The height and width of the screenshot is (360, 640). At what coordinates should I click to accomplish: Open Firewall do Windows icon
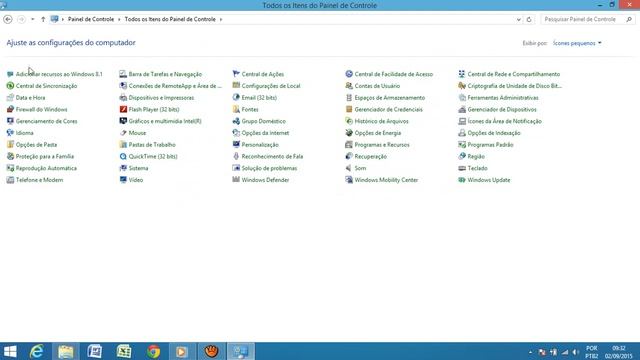pos(10,109)
